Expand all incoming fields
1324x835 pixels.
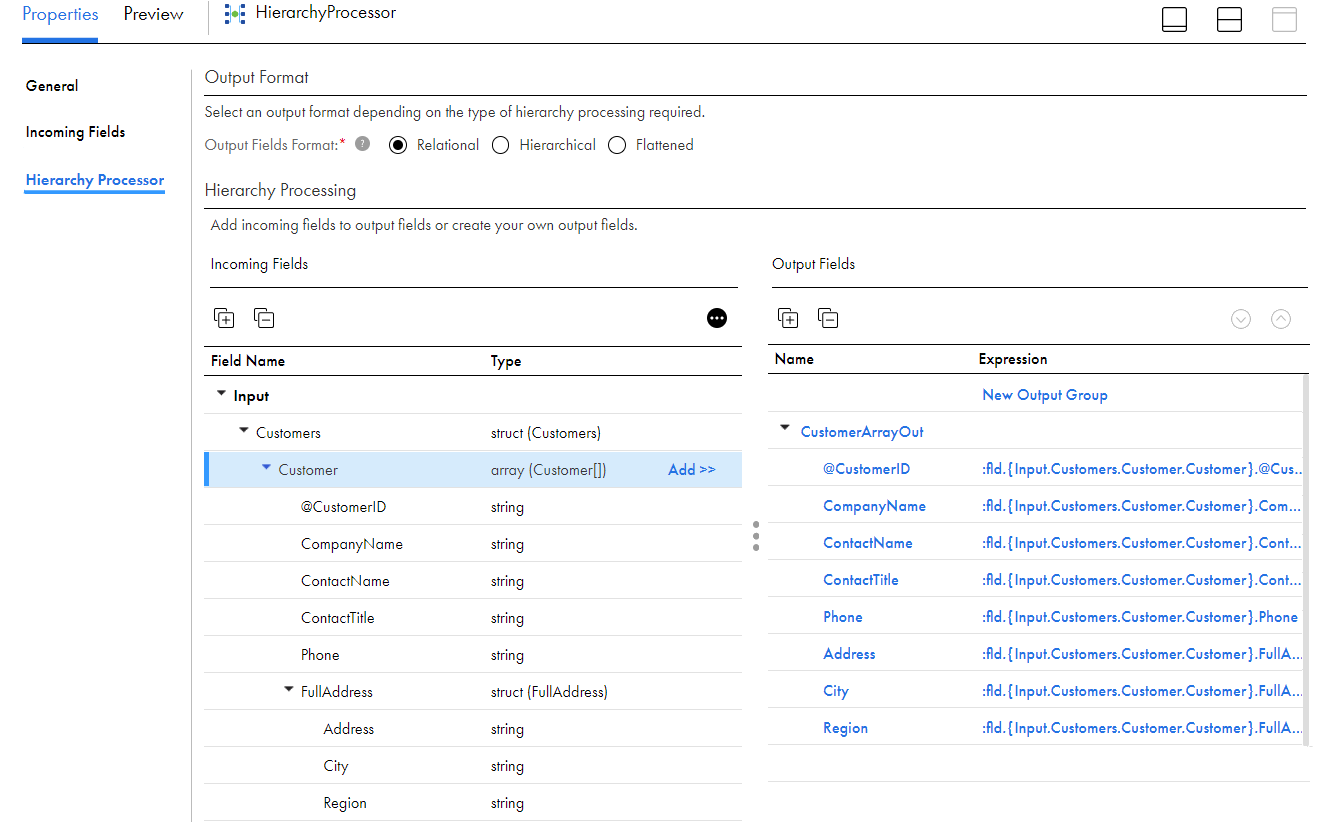[x=224, y=318]
